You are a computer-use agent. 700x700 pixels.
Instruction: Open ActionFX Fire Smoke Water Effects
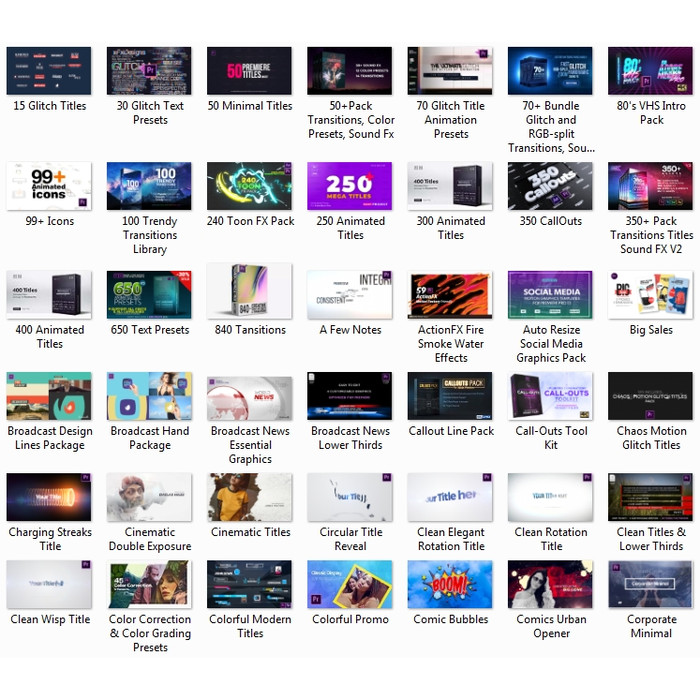tap(450, 294)
